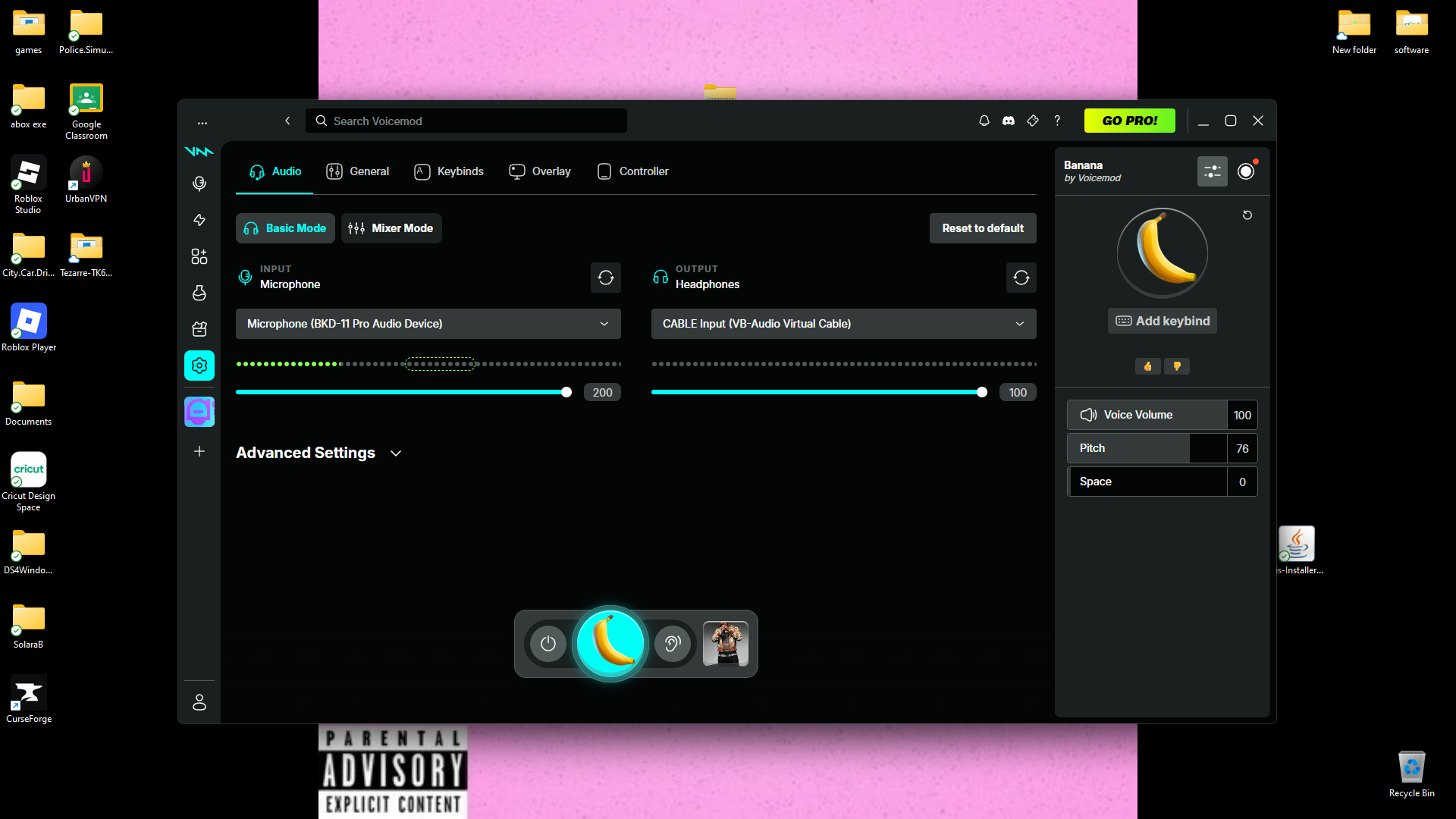Click the Discord icon in header
Image resolution: width=1456 pixels, height=819 pixels.
[1009, 121]
